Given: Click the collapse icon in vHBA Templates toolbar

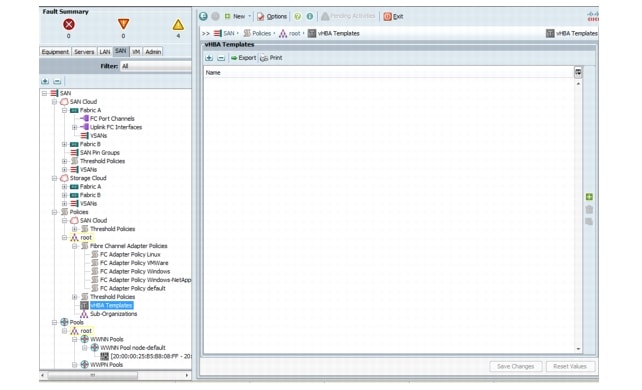Looking at the screenshot, I should point(221,58).
